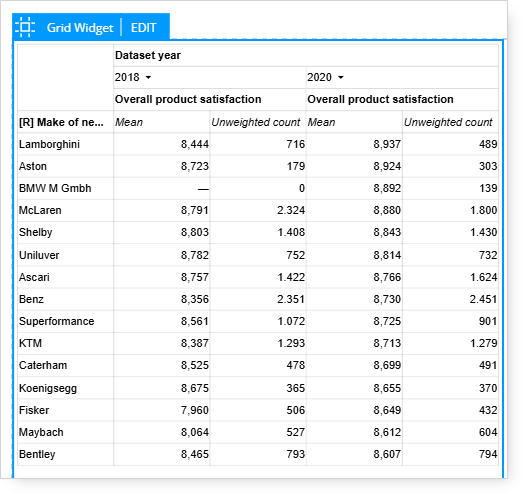Image resolution: width=523 pixels, height=494 pixels.
Task: Click Uniluver 2020 mean value 8,814
Action: click(387, 255)
